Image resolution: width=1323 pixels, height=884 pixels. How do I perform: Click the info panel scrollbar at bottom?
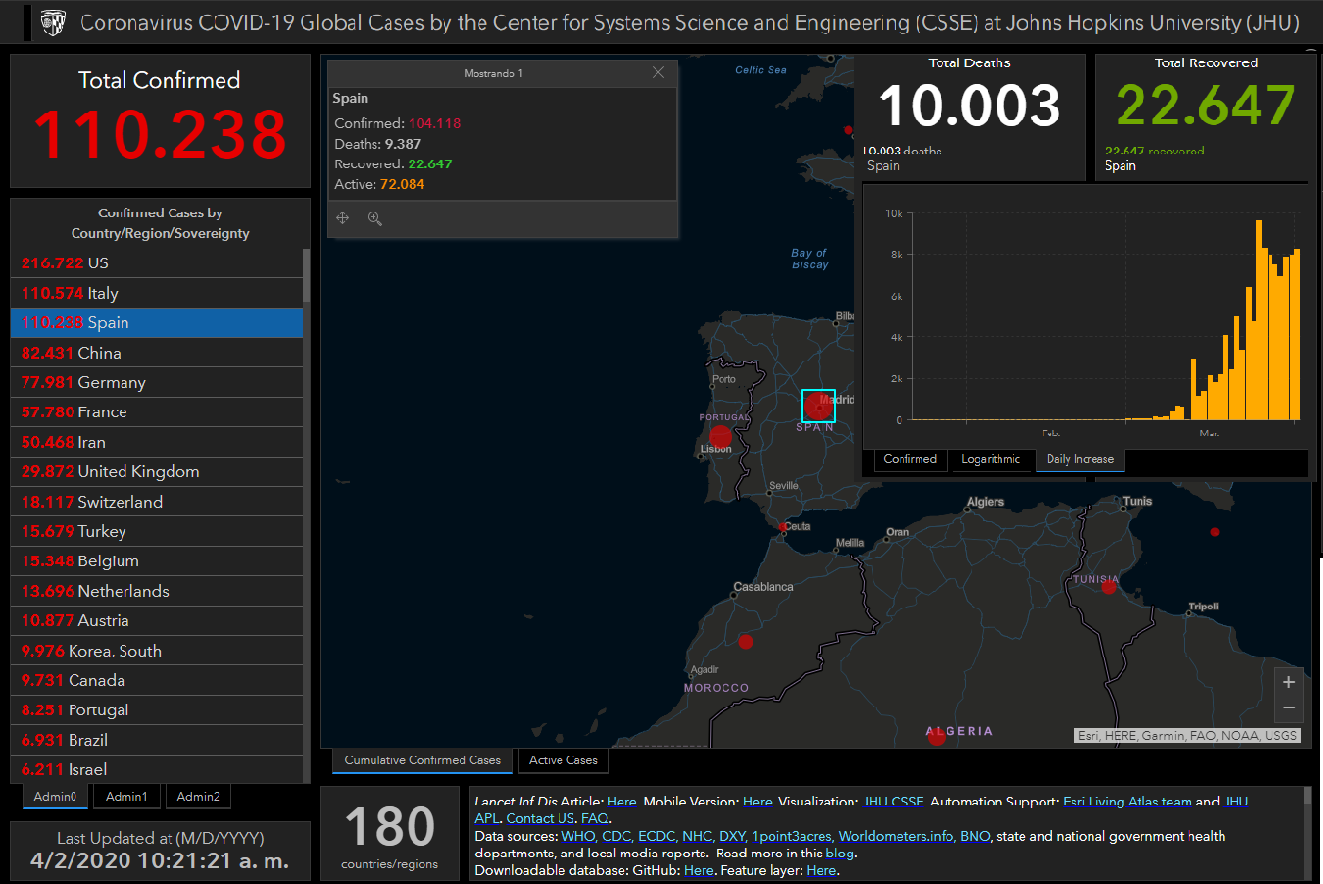click(1307, 796)
